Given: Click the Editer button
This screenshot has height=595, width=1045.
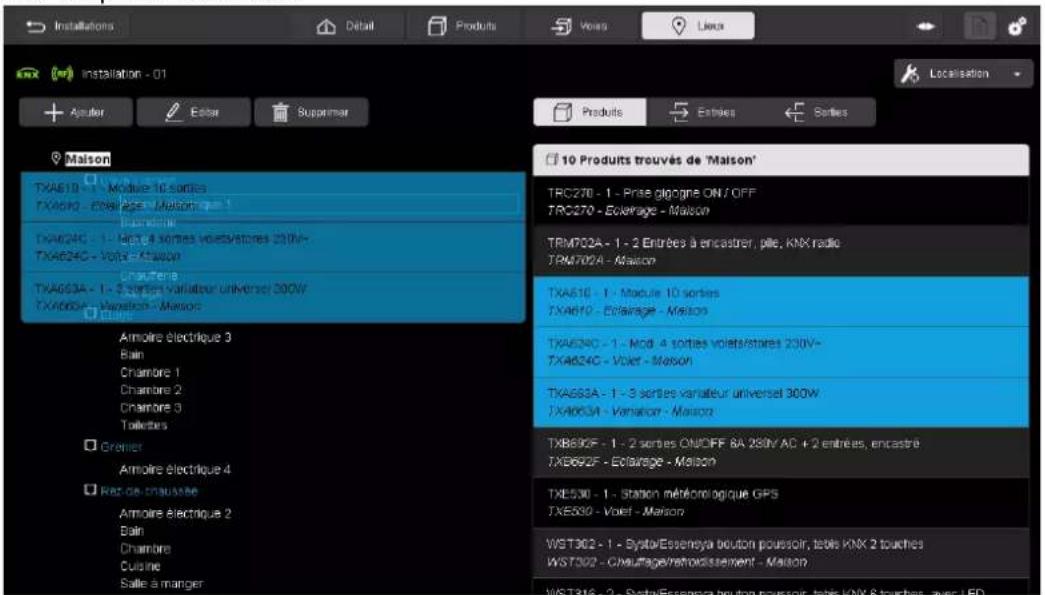Looking at the screenshot, I should pyautogui.click(x=193, y=113).
